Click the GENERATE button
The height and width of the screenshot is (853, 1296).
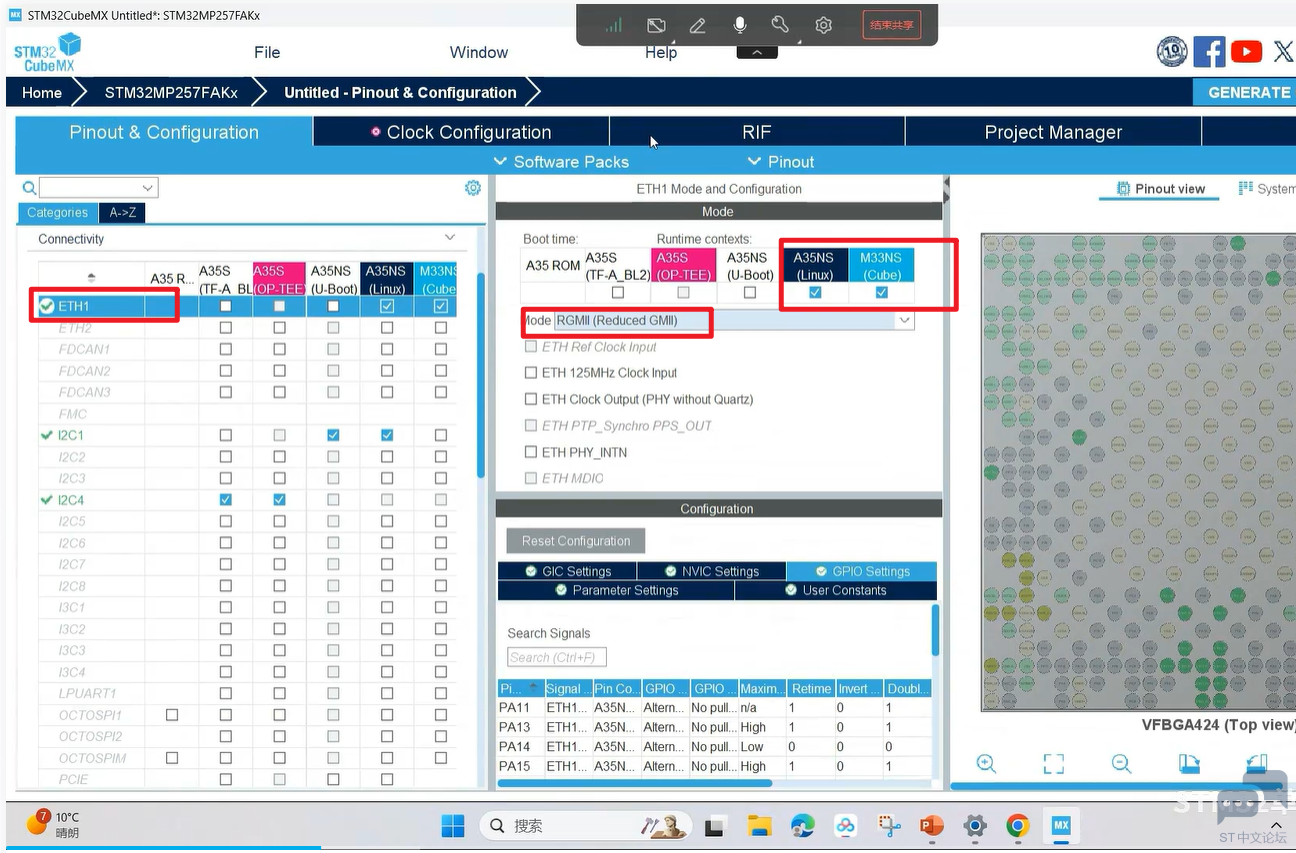coord(1245,92)
